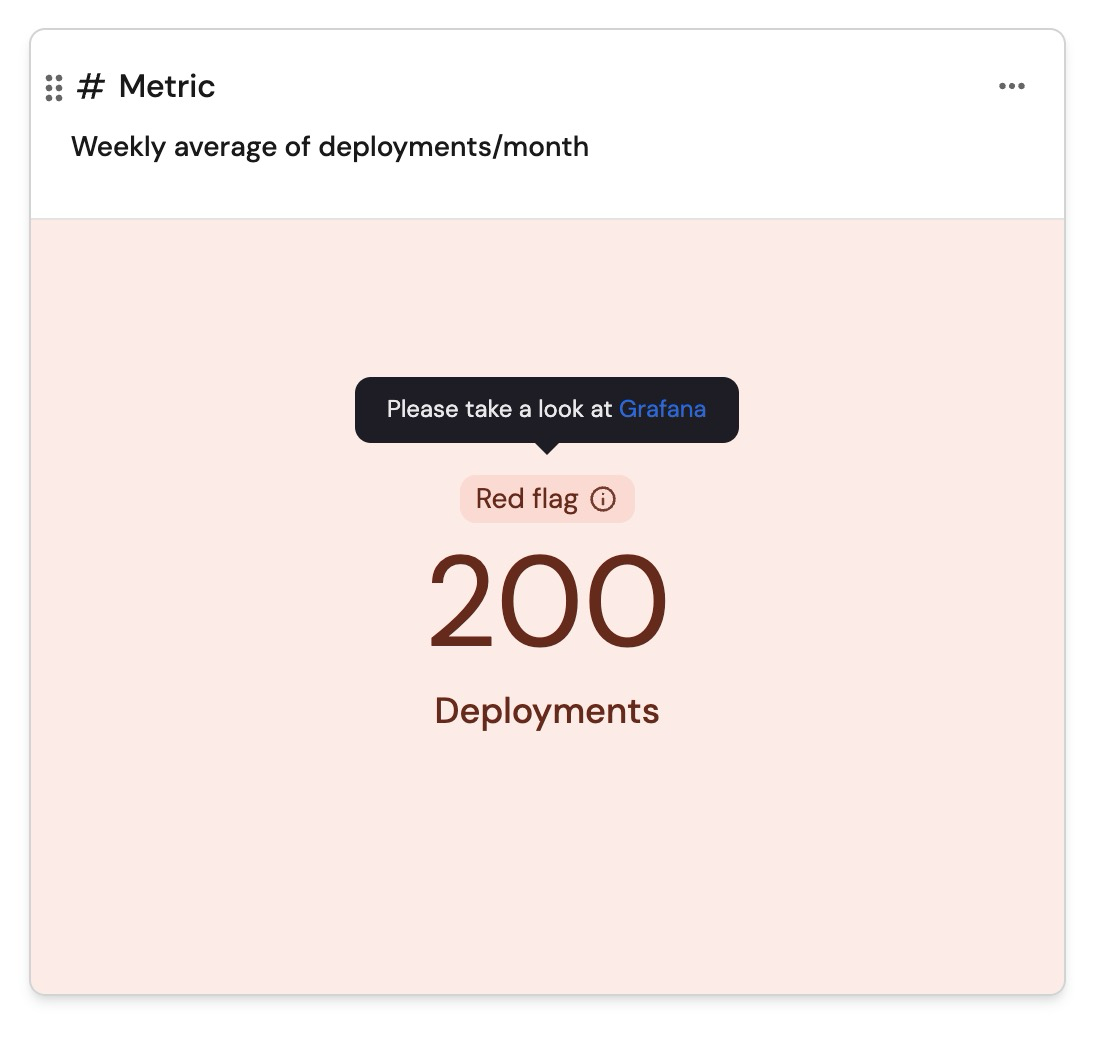Click the large 200 metric value
Screen dimensions: 1098x1038
tap(547, 603)
